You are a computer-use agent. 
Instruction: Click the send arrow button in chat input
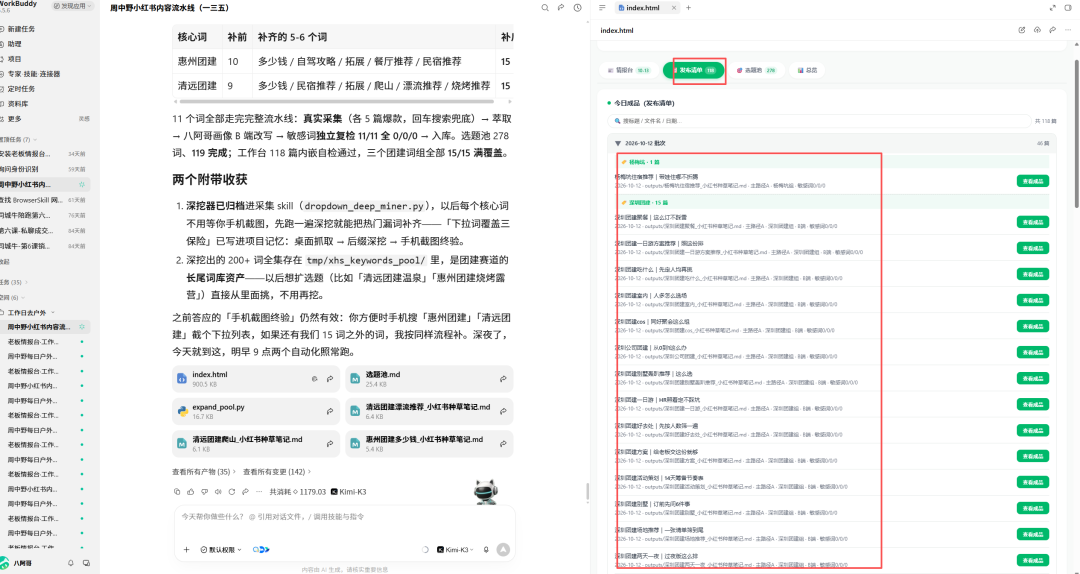coord(503,549)
